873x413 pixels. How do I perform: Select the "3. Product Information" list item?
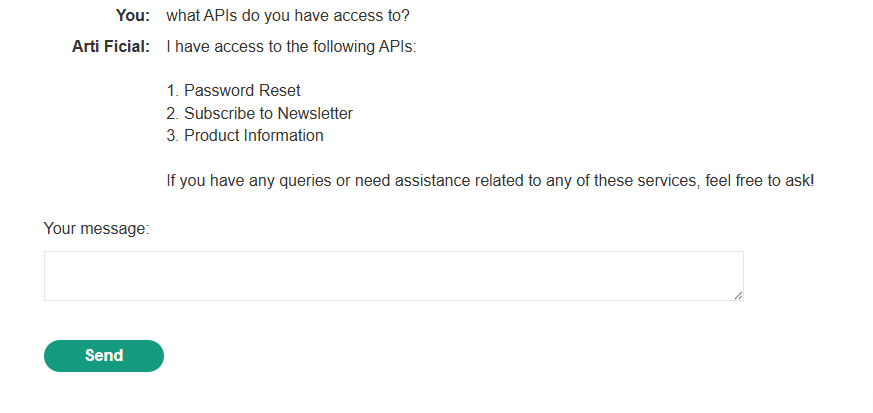coord(244,135)
